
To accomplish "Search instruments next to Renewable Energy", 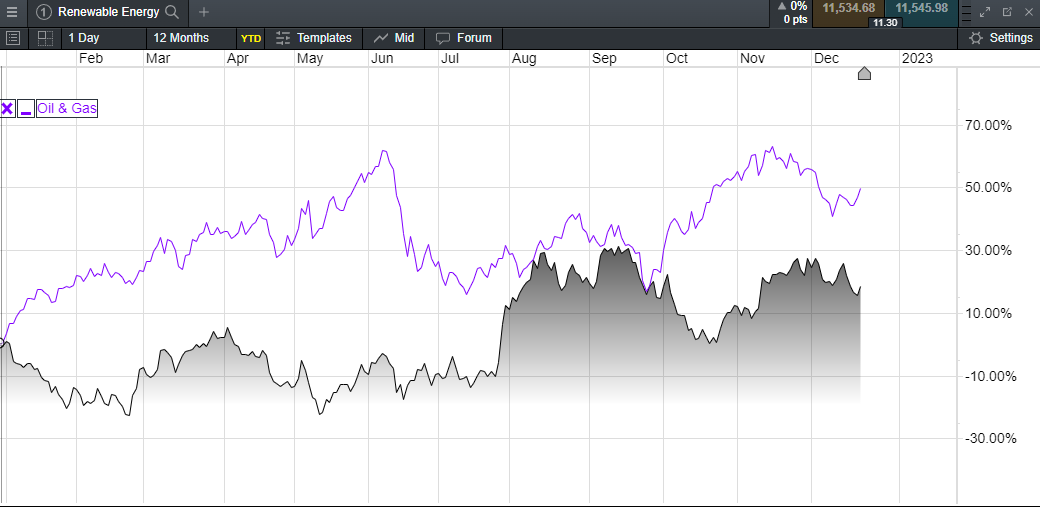I will tap(172, 12).
